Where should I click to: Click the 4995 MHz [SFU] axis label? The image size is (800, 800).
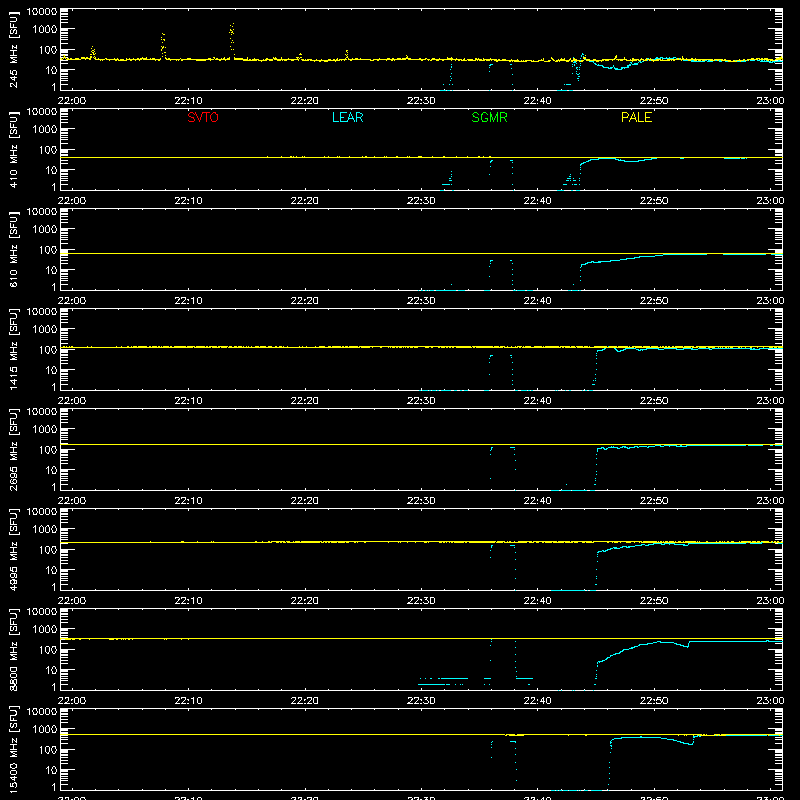click(14, 549)
